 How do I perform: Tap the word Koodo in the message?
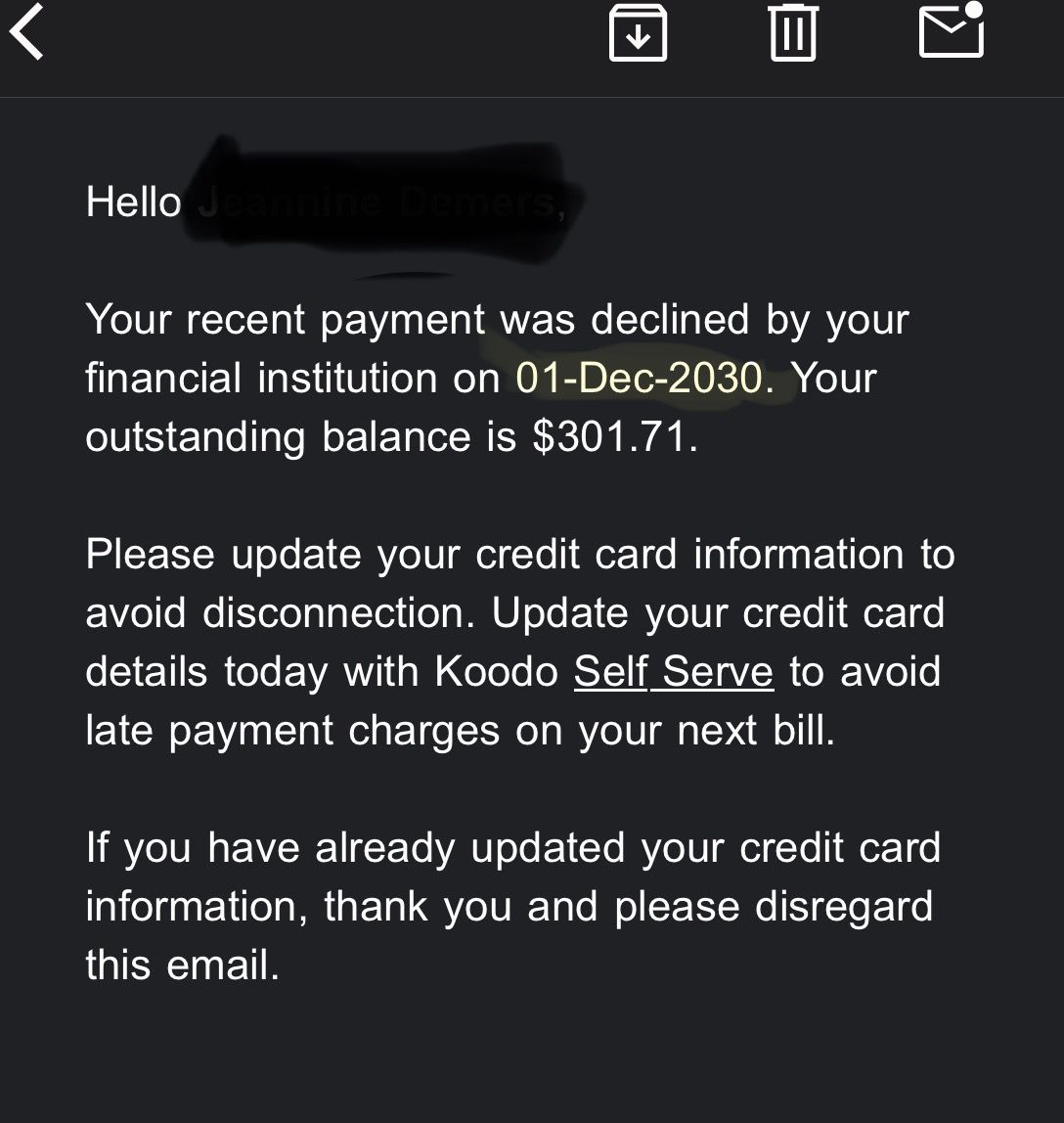[x=496, y=672]
